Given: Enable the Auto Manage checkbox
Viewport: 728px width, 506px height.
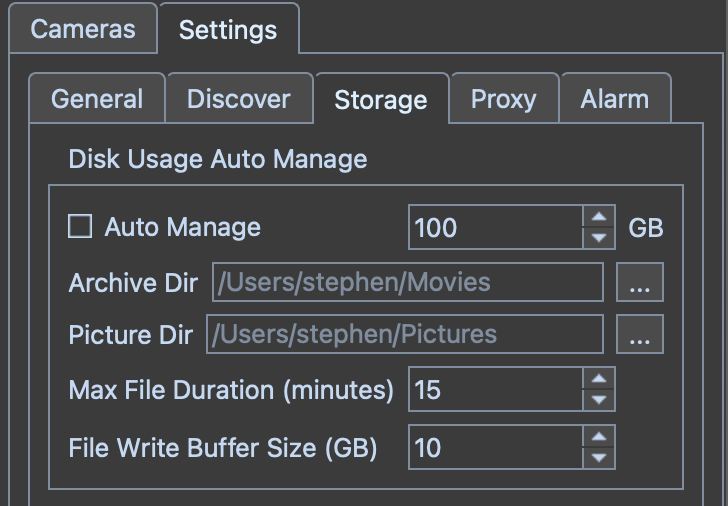Looking at the screenshot, I should tap(80, 227).
